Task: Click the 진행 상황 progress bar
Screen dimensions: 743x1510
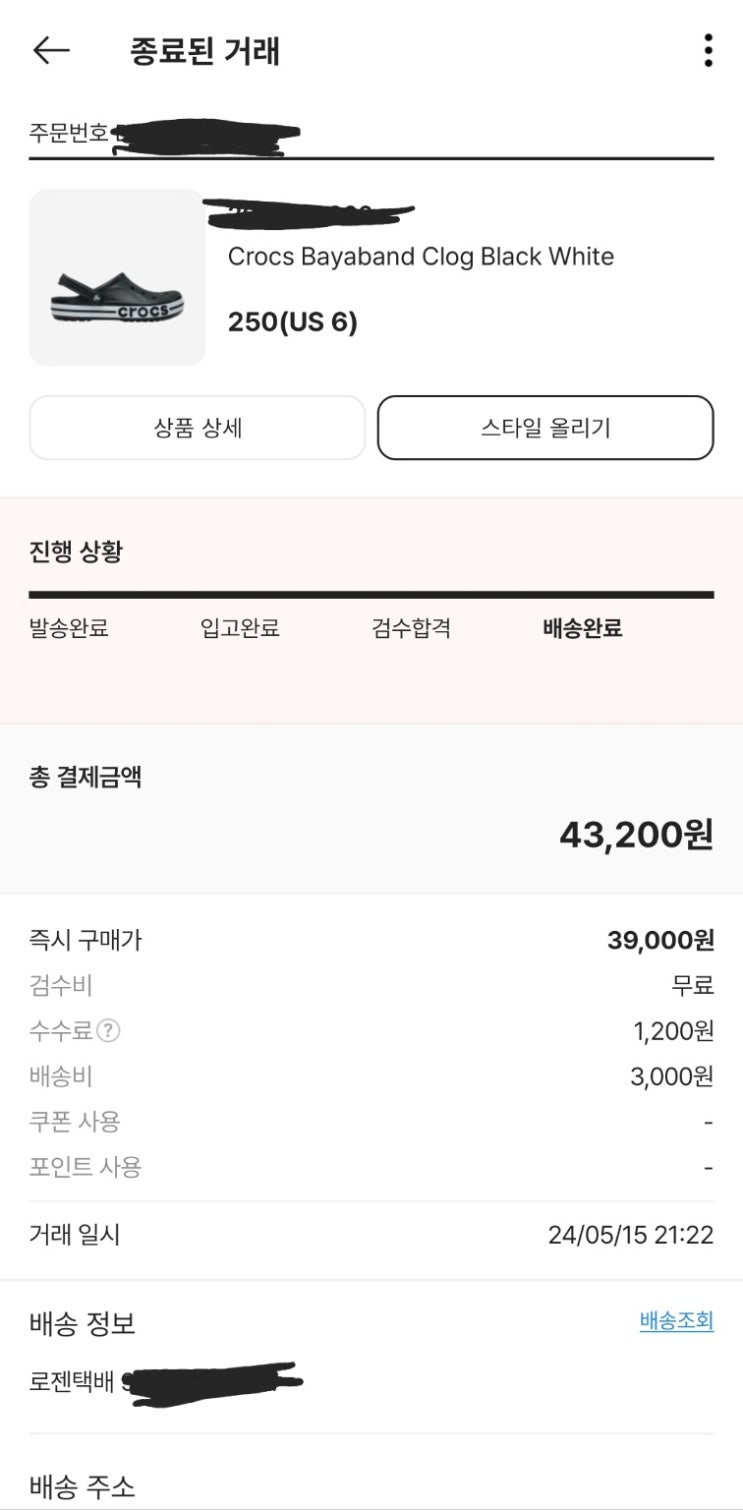Action: point(371,595)
